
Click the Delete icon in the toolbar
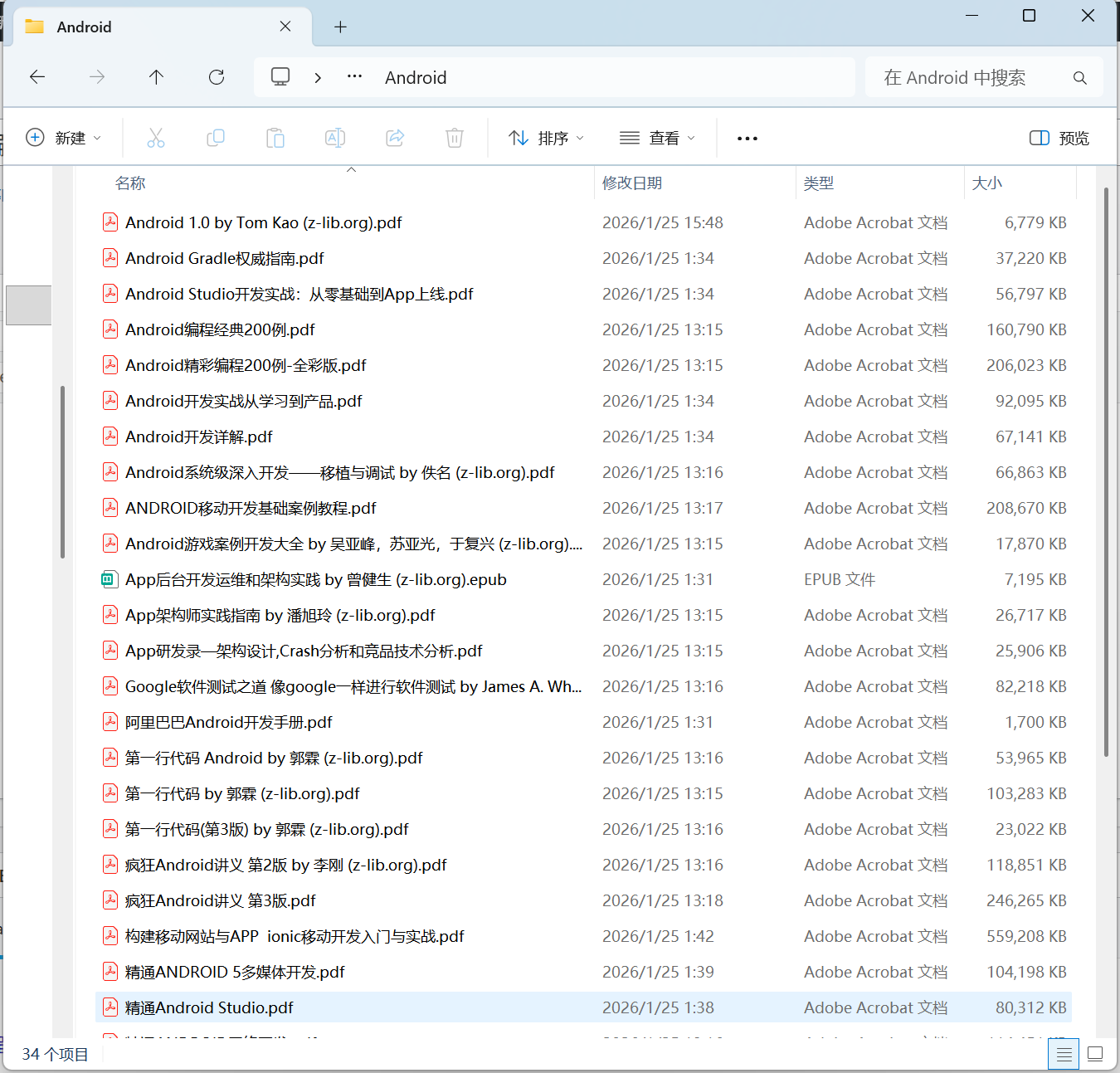[x=454, y=138]
